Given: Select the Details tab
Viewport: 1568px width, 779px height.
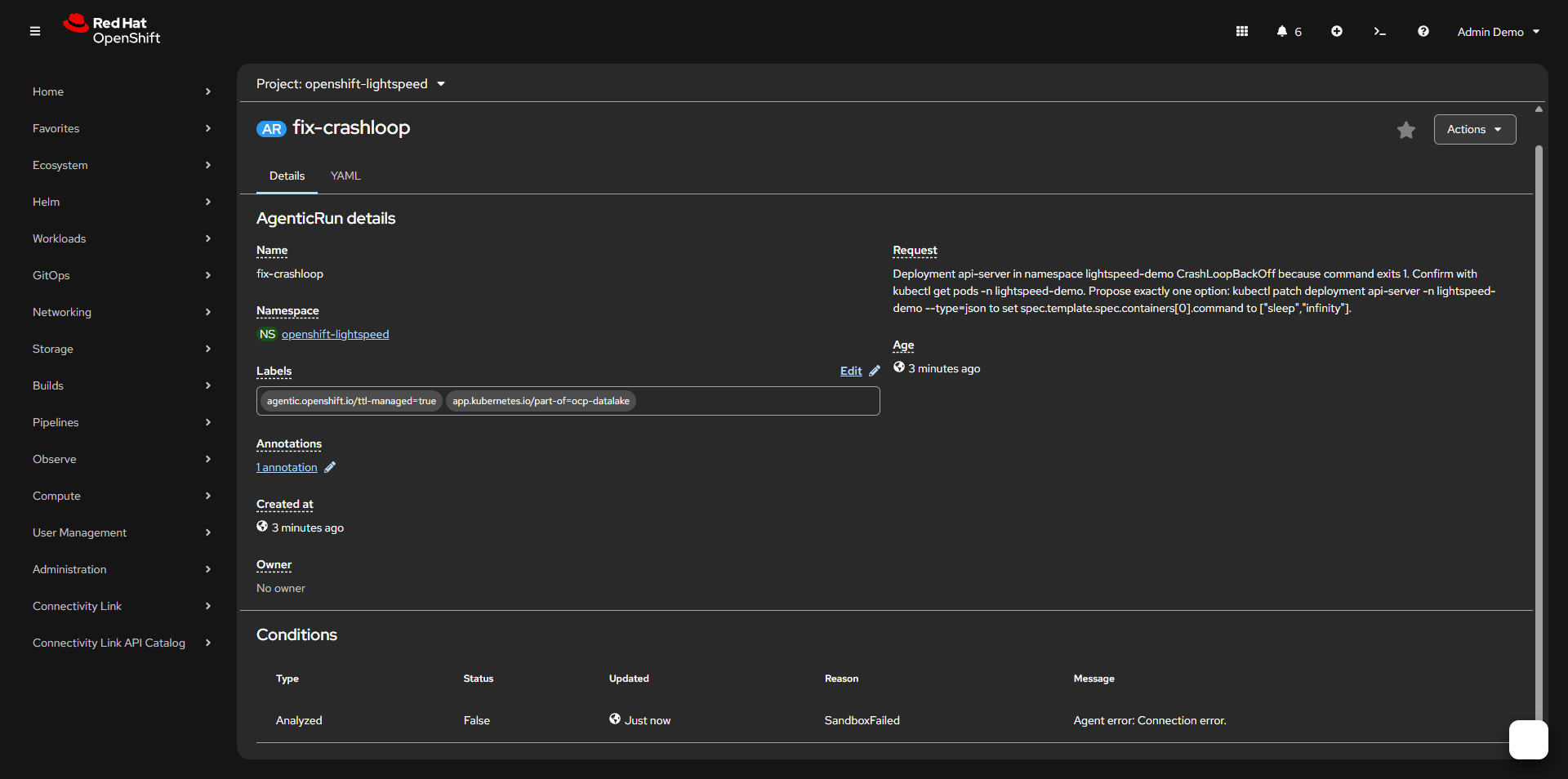Looking at the screenshot, I should point(287,176).
